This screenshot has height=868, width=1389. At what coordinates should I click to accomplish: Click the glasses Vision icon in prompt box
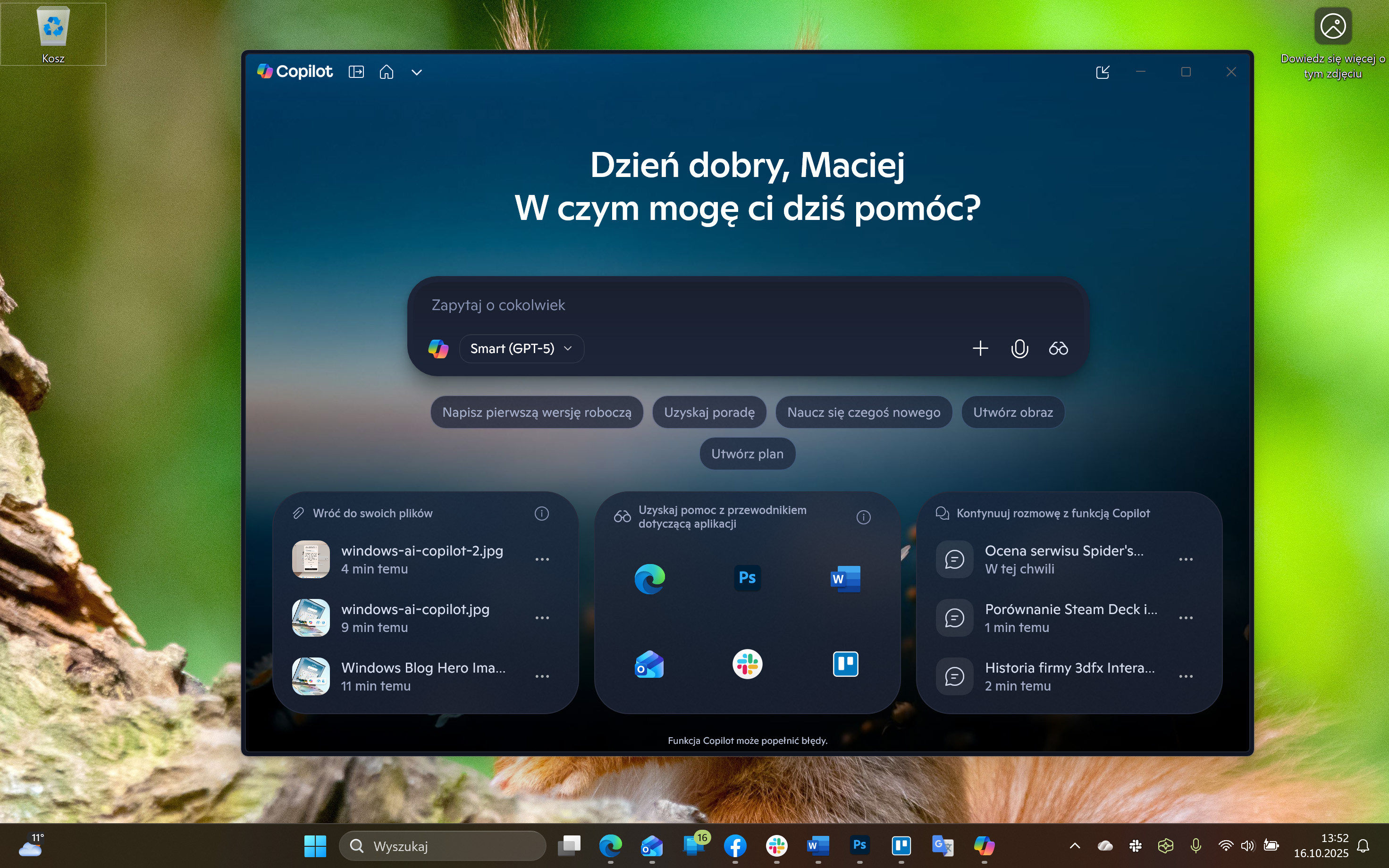coord(1058,348)
